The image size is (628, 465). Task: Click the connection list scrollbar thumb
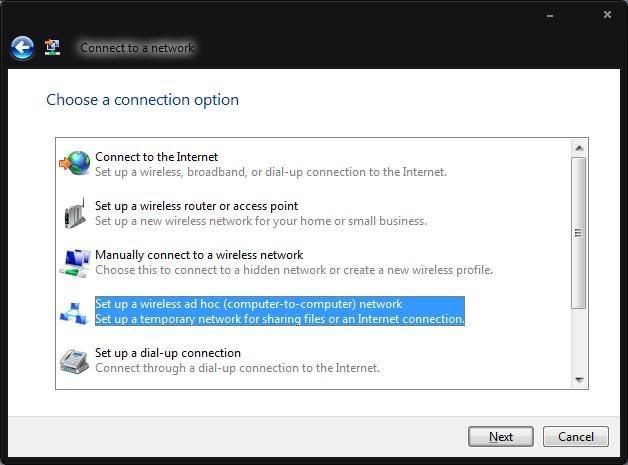click(578, 232)
